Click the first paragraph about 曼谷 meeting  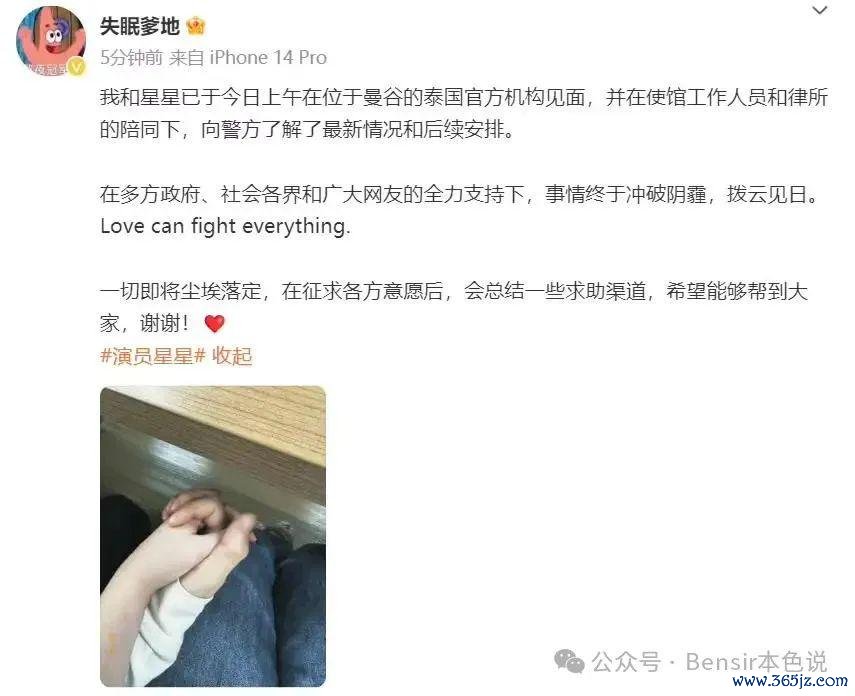(x=465, y=113)
